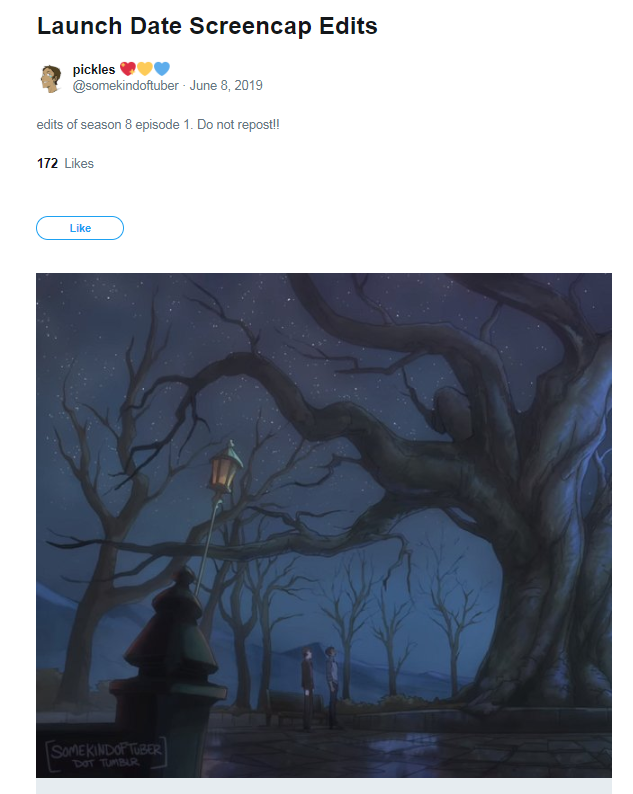
Task: Click the blue heart emoji
Action: click(162, 68)
